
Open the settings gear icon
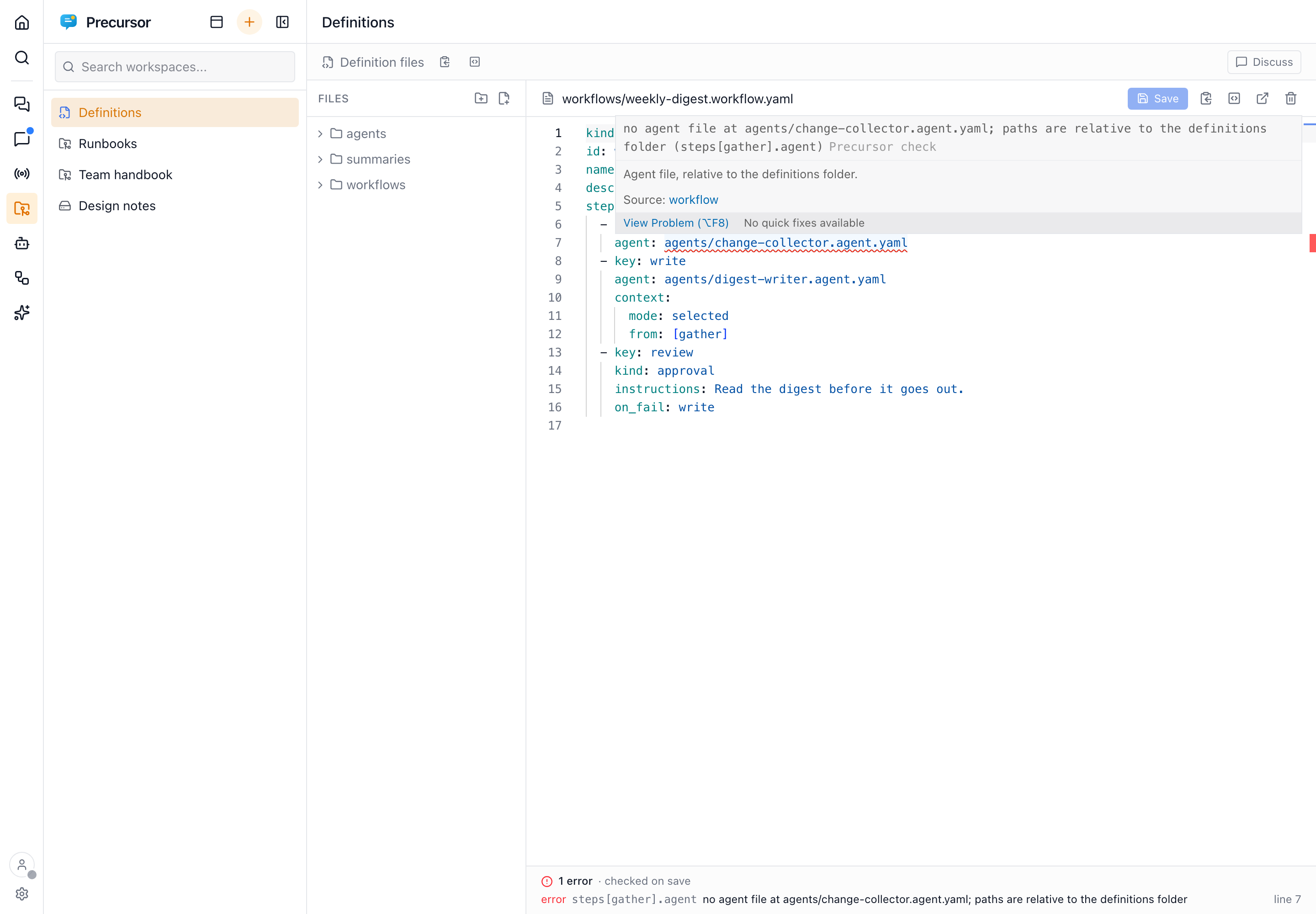(22, 893)
